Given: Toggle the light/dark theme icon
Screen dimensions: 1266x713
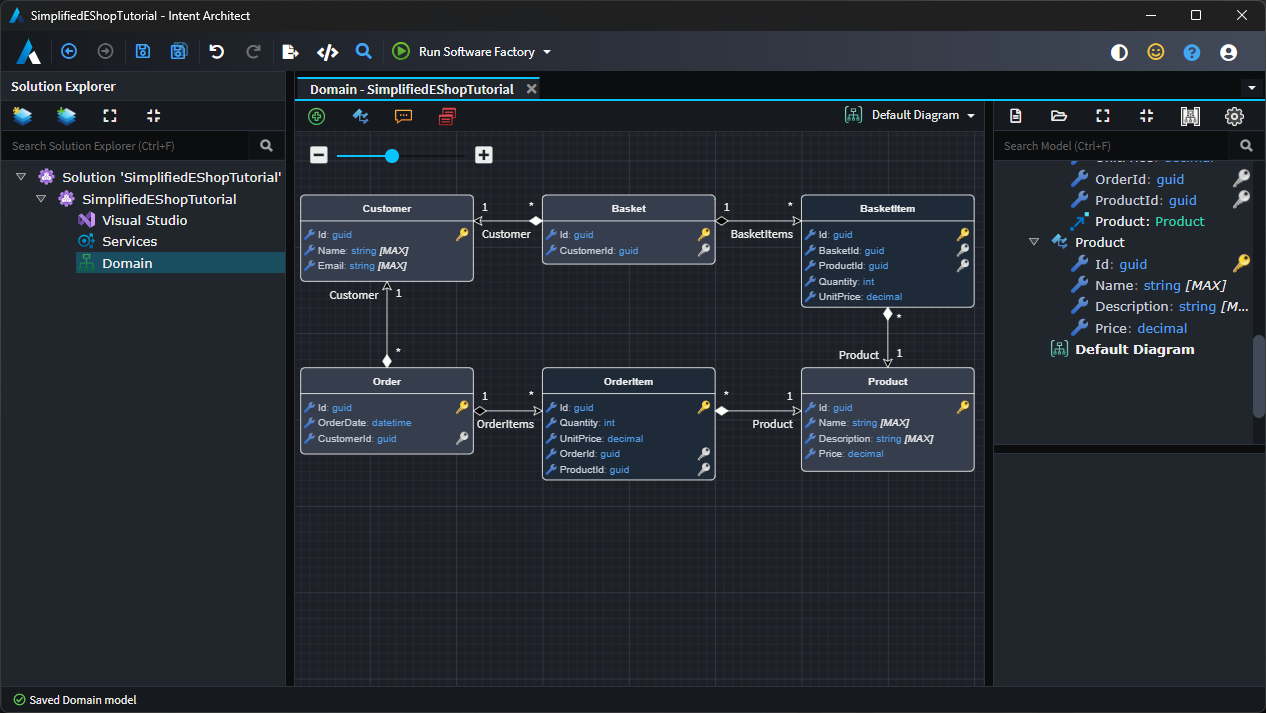Looking at the screenshot, I should coord(1120,52).
